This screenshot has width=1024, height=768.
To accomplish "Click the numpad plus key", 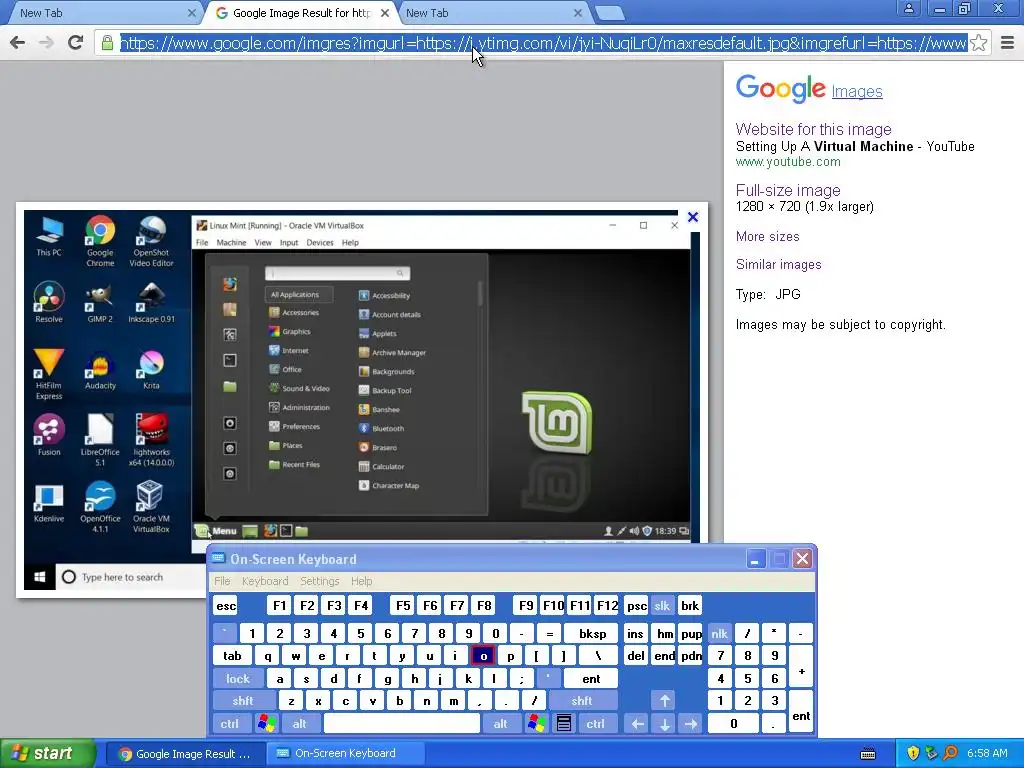I will 801,667.
